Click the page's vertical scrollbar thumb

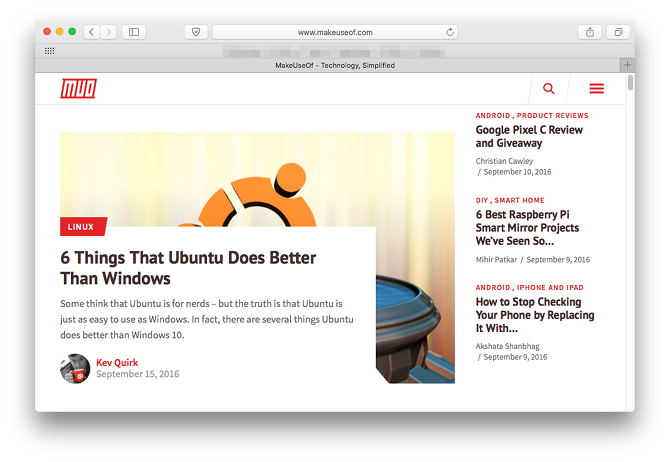(x=630, y=82)
